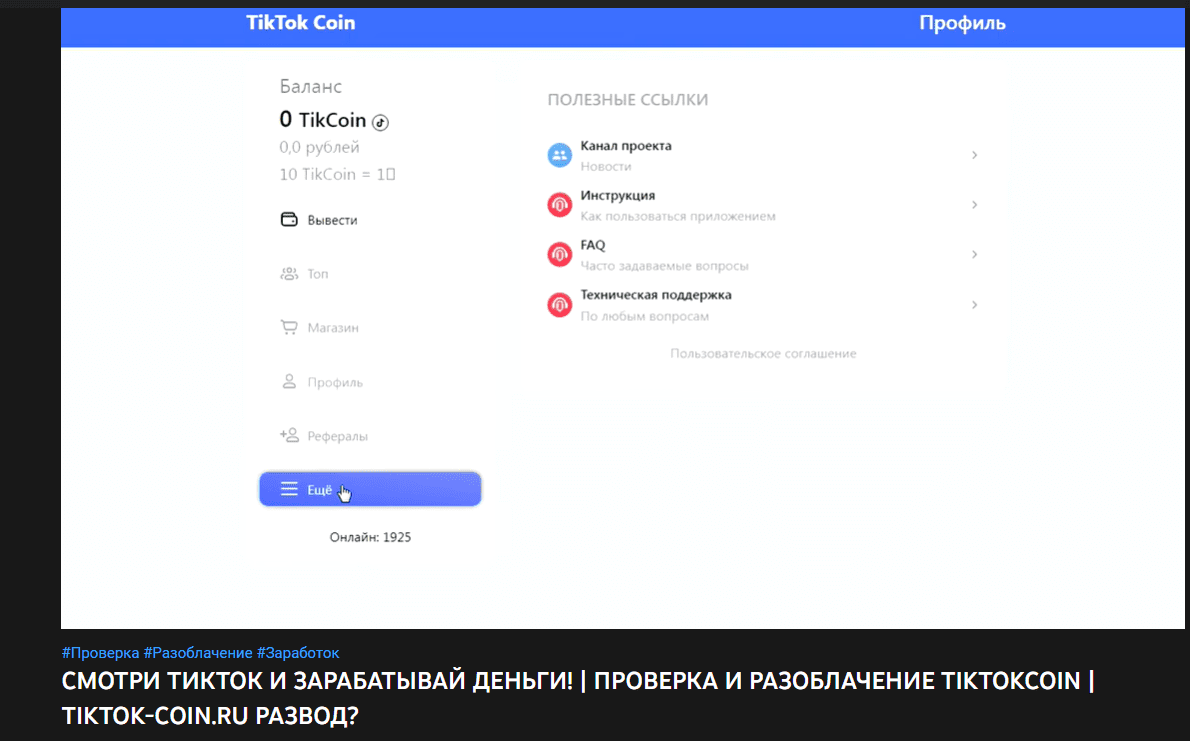
Task: Click the #Разоблачение hashtag
Action: [x=198, y=653]
